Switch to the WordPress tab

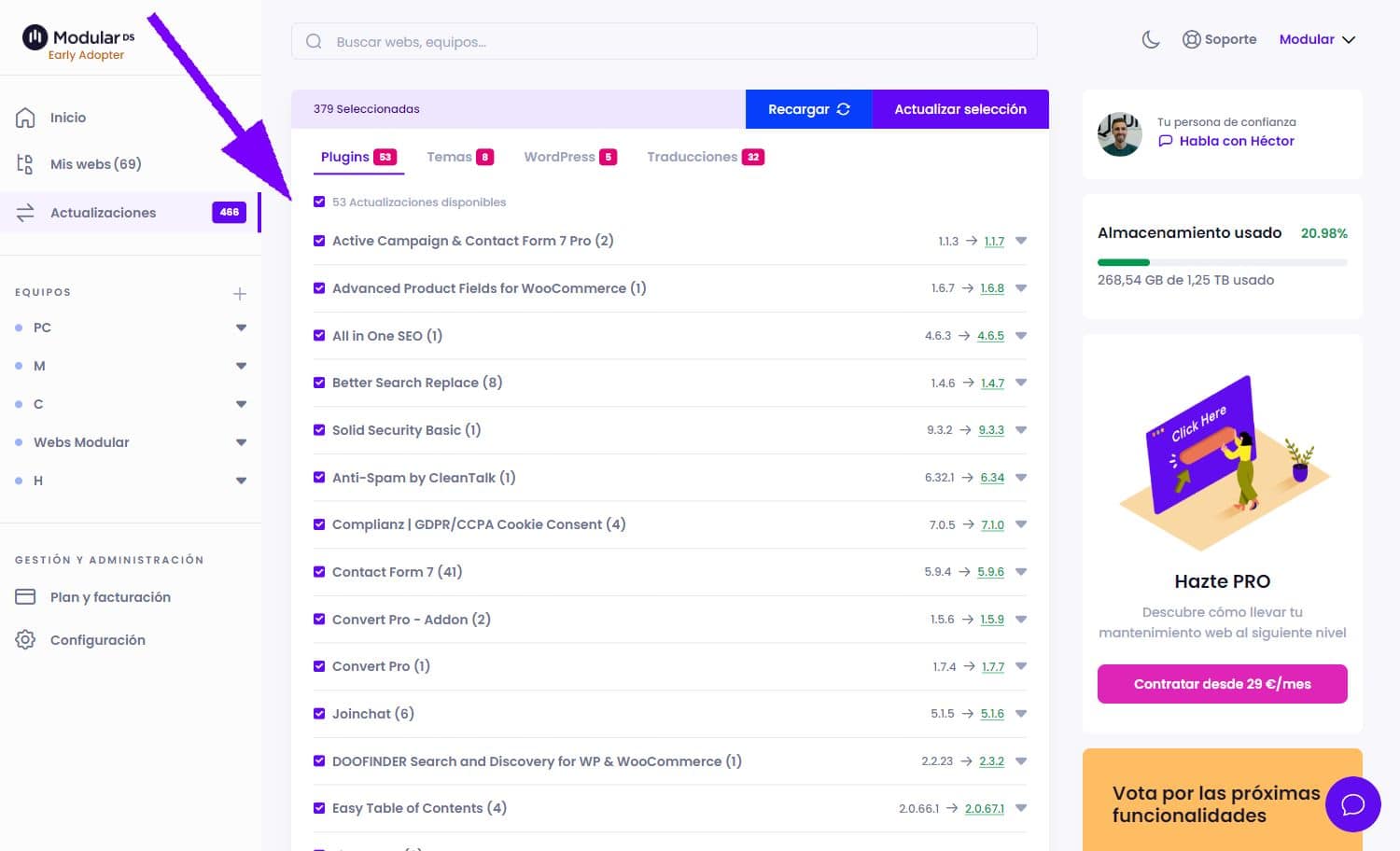point(570,157)
